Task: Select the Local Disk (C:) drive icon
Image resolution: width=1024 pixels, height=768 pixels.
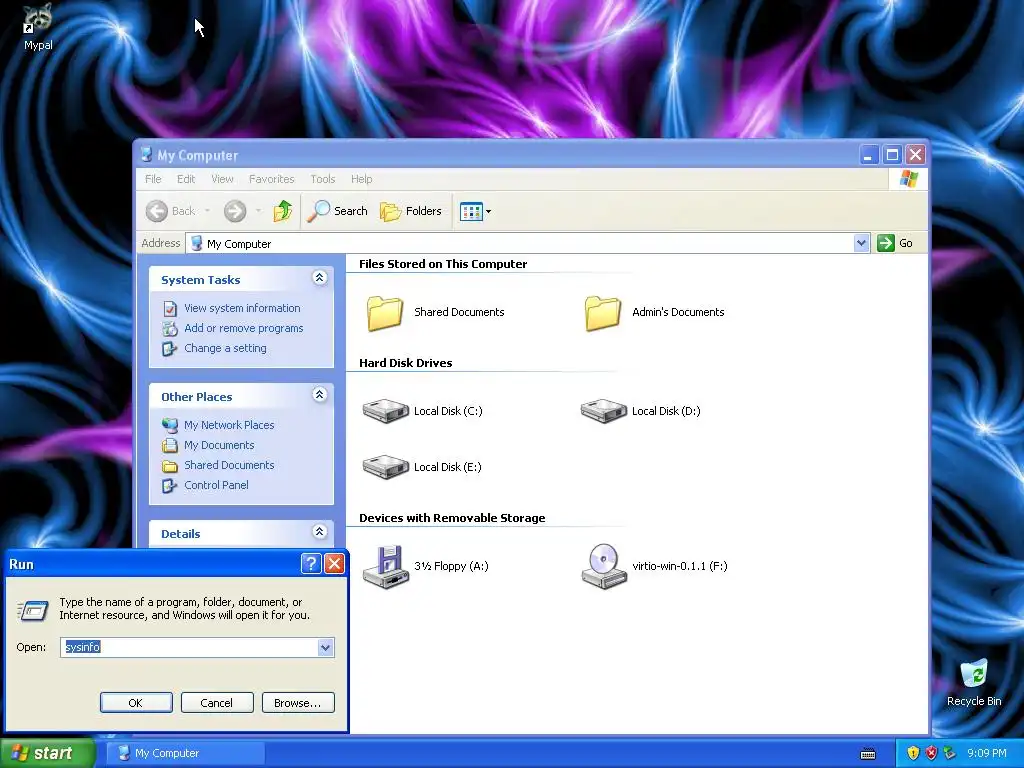Action: coord(385,411)
